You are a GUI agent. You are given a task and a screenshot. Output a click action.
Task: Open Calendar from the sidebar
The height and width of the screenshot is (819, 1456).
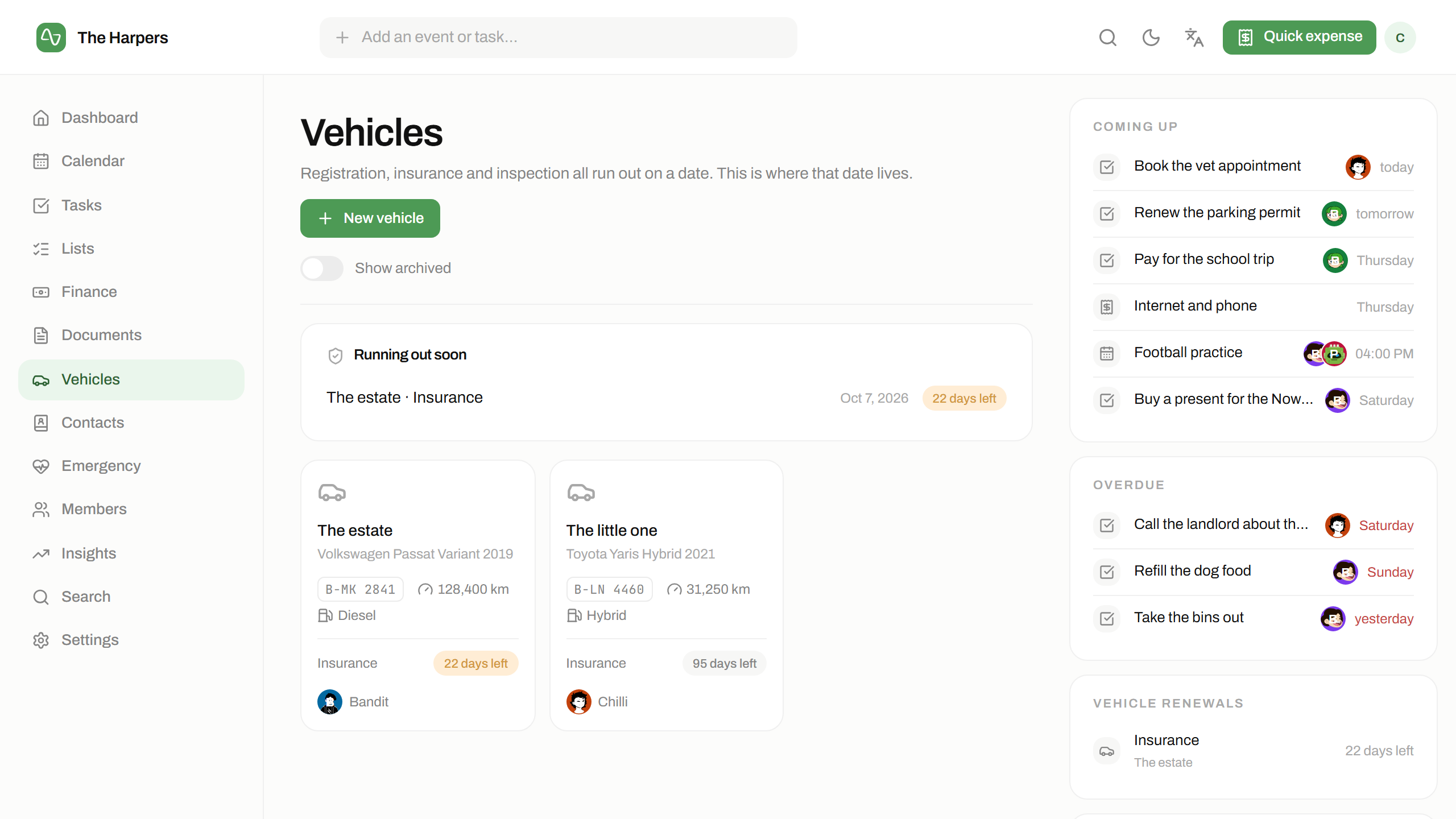(x=131, y=161)
